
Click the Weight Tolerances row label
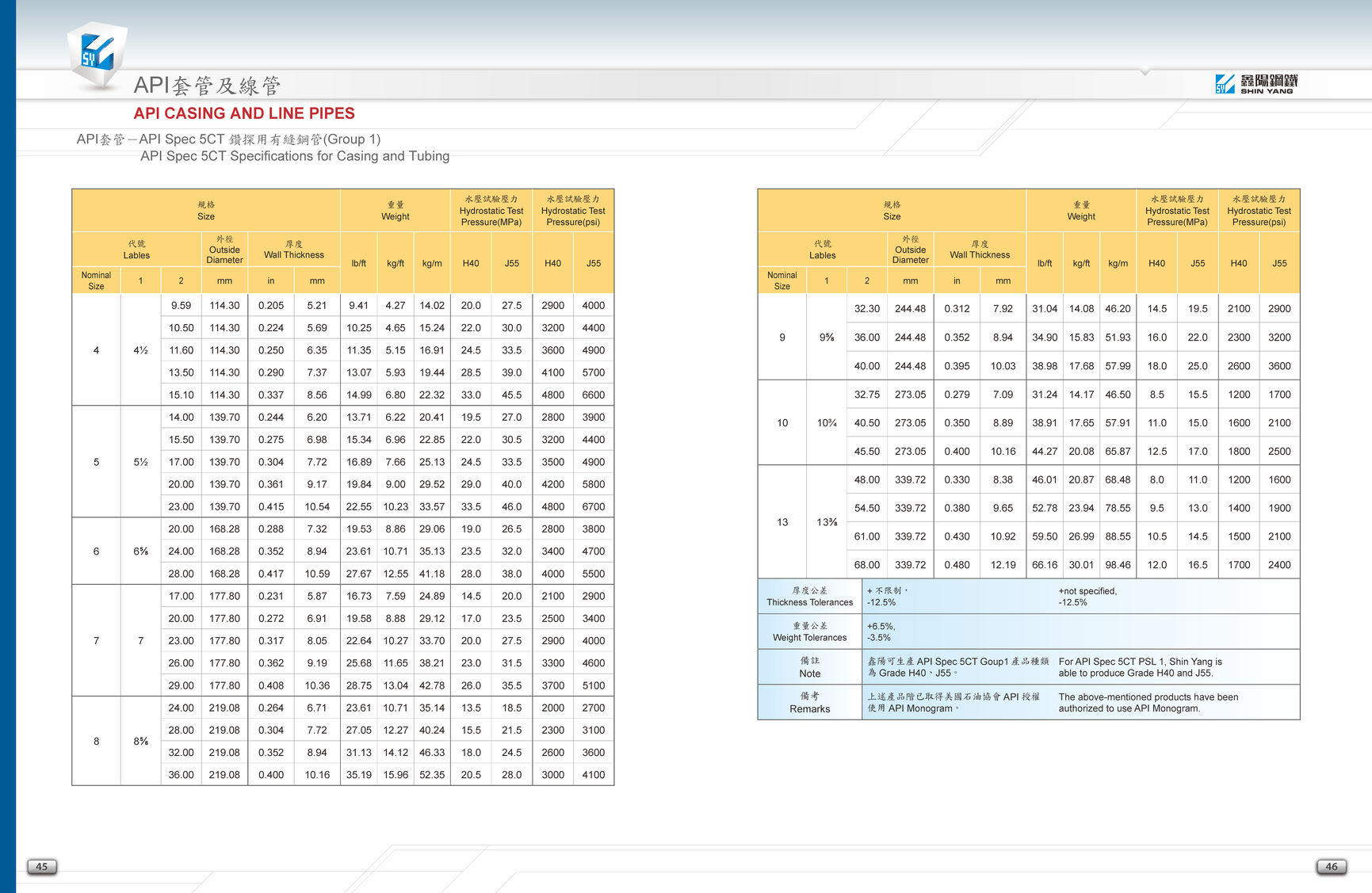tap(810, 632)
